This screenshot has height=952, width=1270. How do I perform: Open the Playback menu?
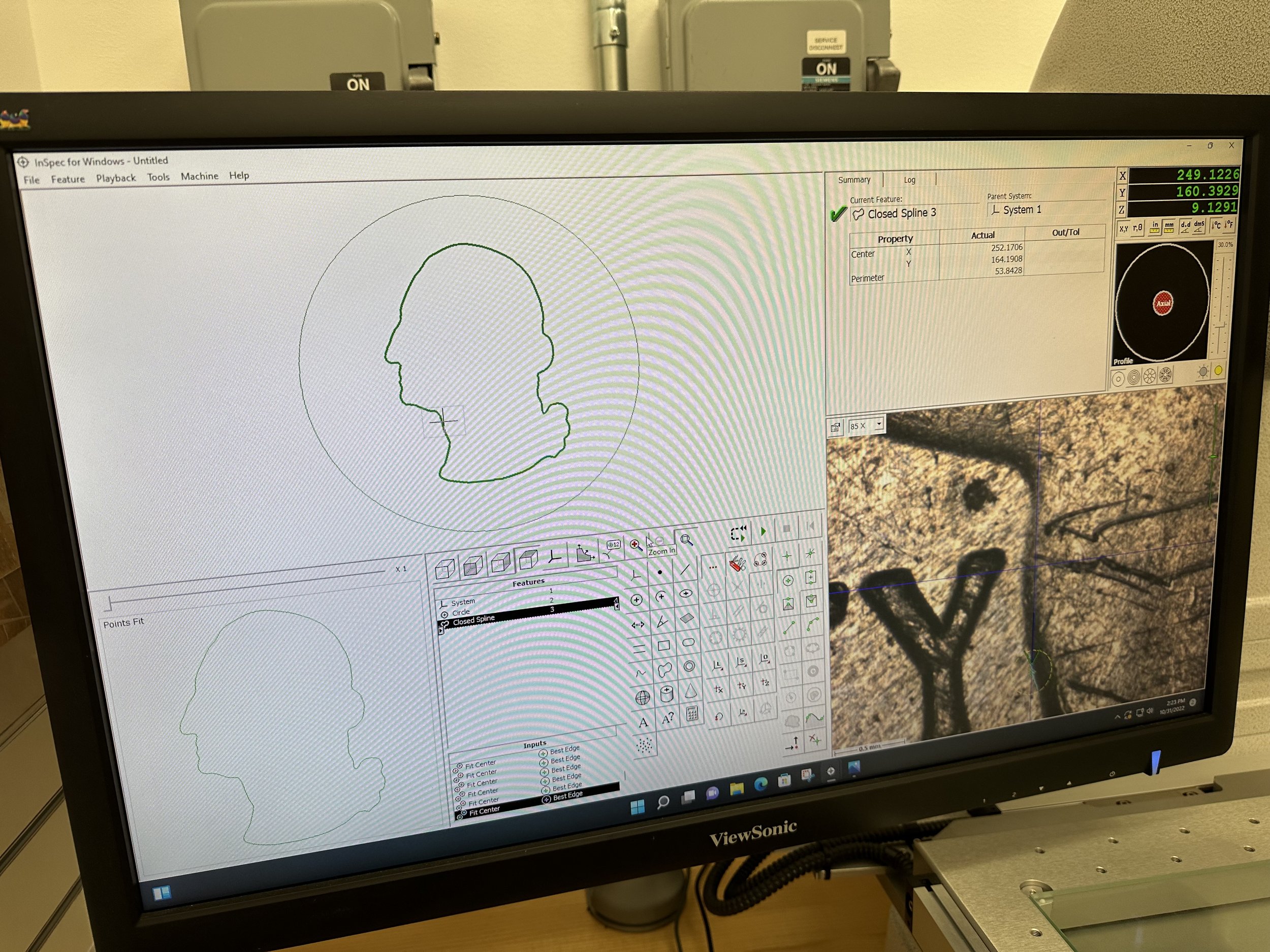(x=116, y=178)
